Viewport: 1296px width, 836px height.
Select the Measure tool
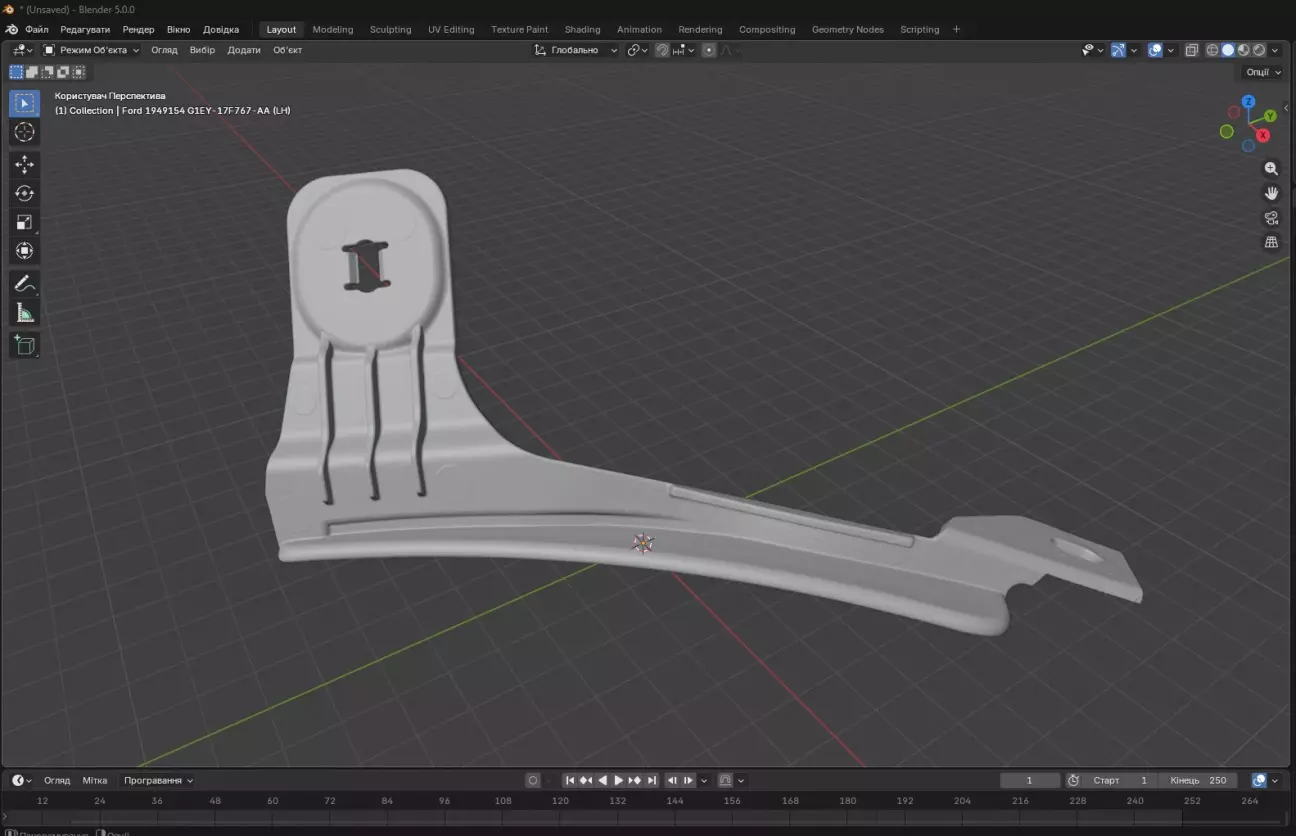[24, 311]
